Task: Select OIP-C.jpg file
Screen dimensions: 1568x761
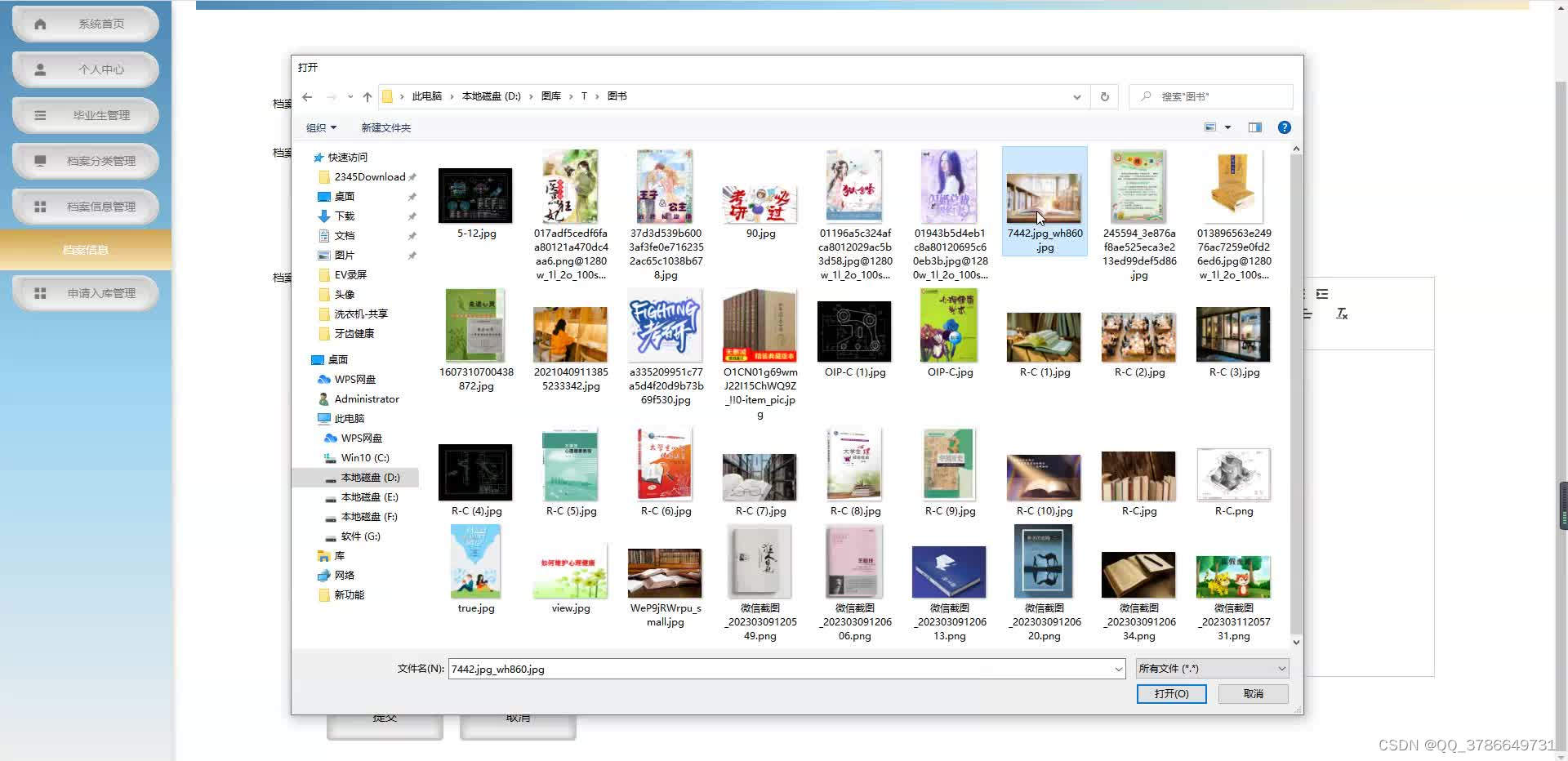Action: pos(950,333)
